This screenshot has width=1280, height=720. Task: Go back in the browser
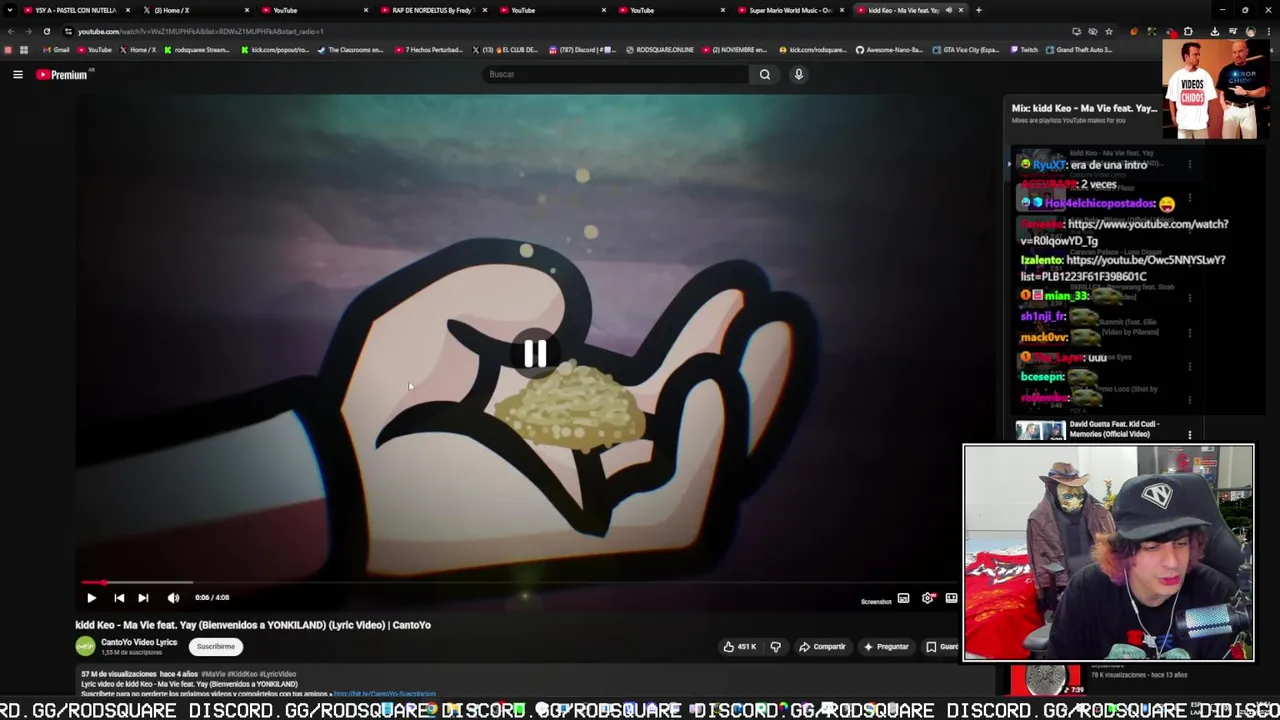point(11,31)
